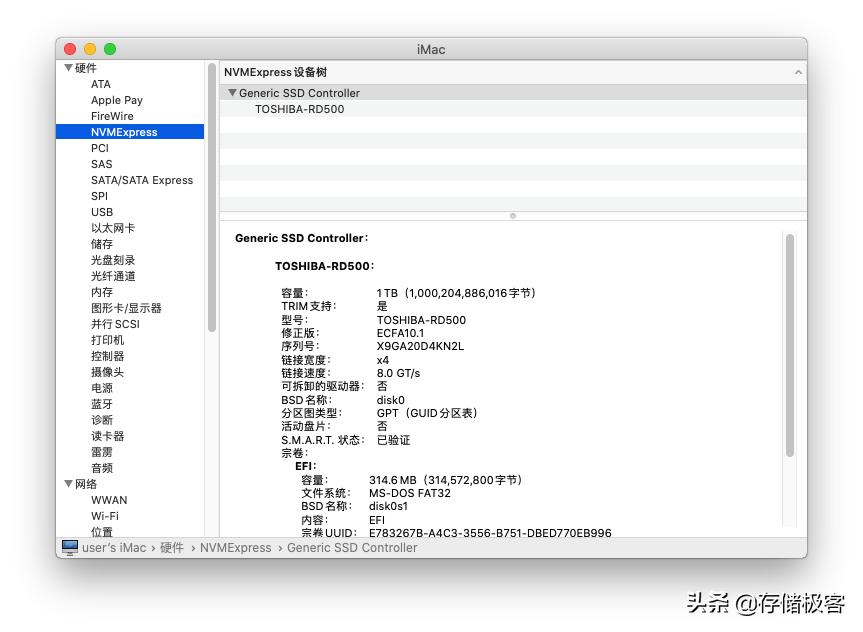This screenshot has height=632, width=863.
Task: Select Wi-Fi under the 网络 section
Action: [x=110, y=516]
